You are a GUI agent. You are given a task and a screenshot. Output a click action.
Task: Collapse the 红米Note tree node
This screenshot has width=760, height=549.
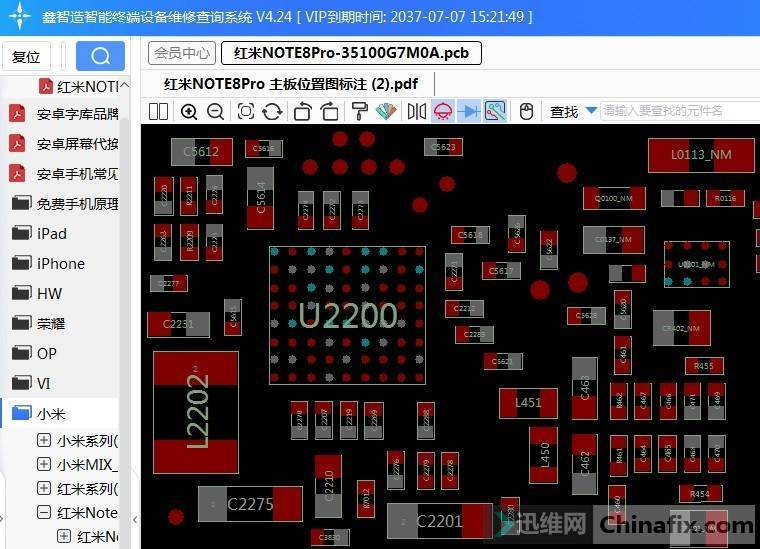point(43,512)
